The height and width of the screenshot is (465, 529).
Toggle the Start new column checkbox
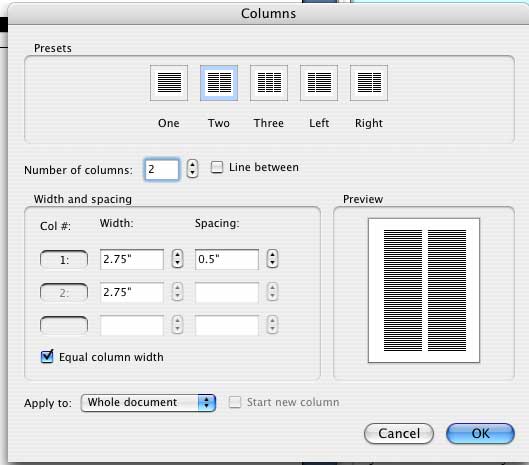click(x=235, y=402)
